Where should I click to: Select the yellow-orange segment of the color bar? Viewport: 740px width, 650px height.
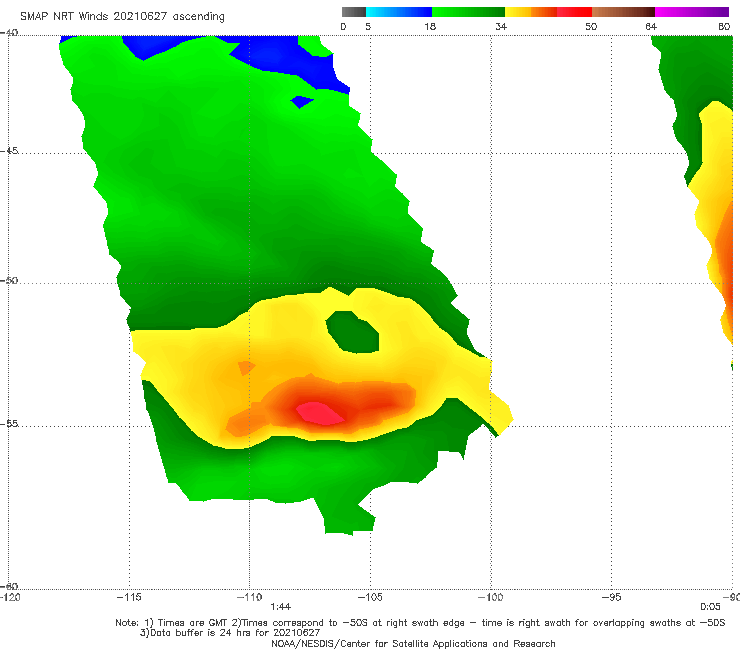[531, 12]
